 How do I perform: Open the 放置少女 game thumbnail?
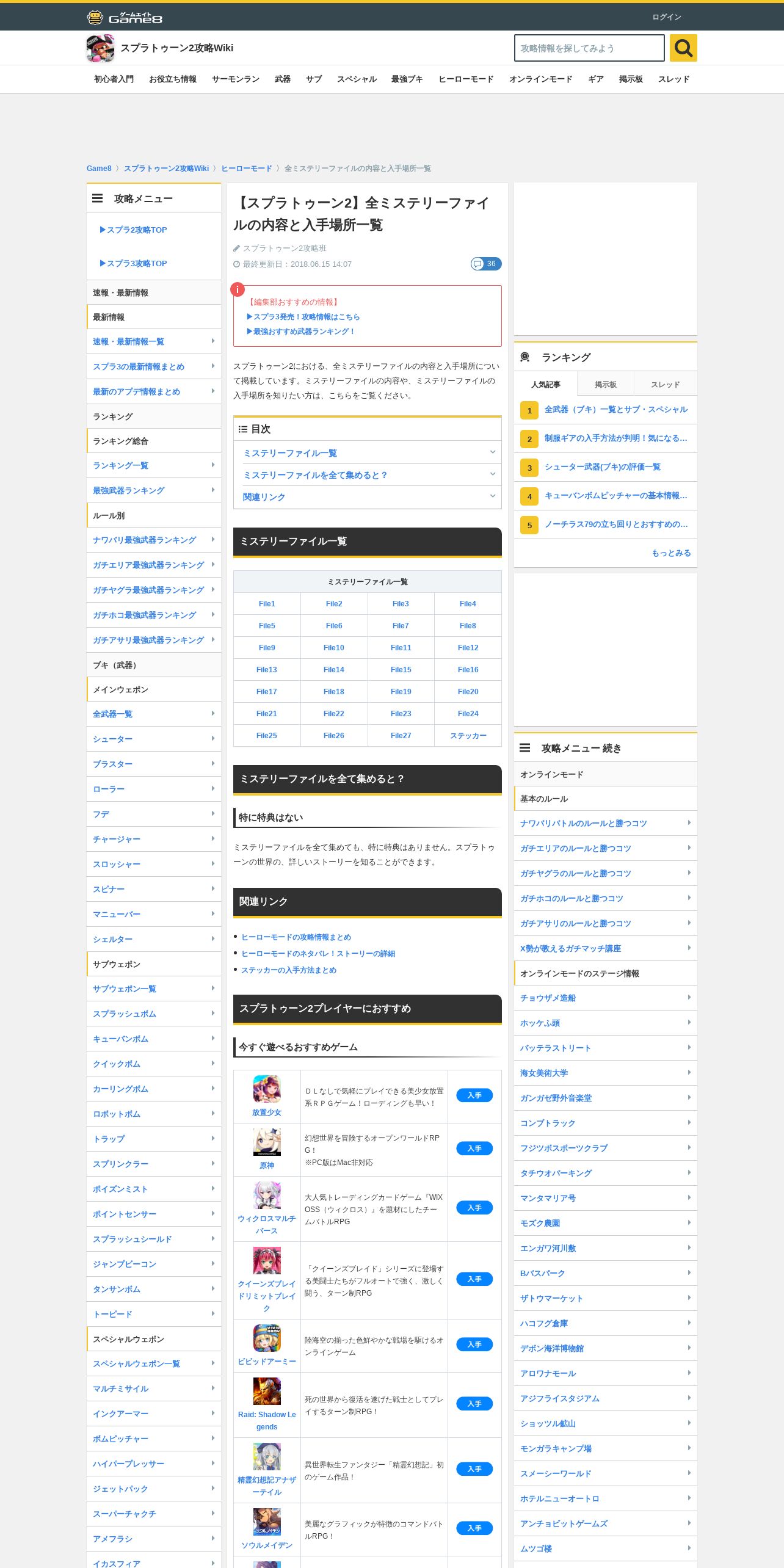[x=267, y=1089]
